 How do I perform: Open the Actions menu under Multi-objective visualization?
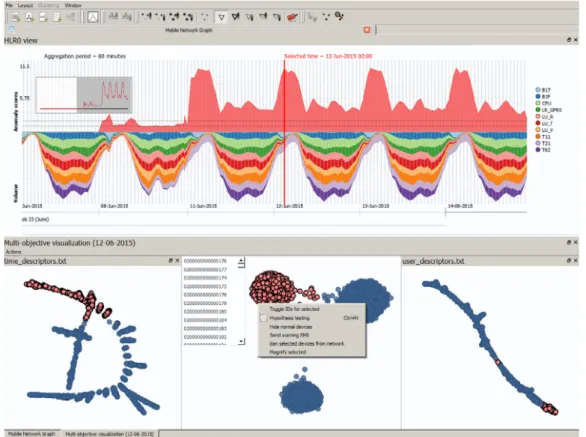tap(13, 252)
